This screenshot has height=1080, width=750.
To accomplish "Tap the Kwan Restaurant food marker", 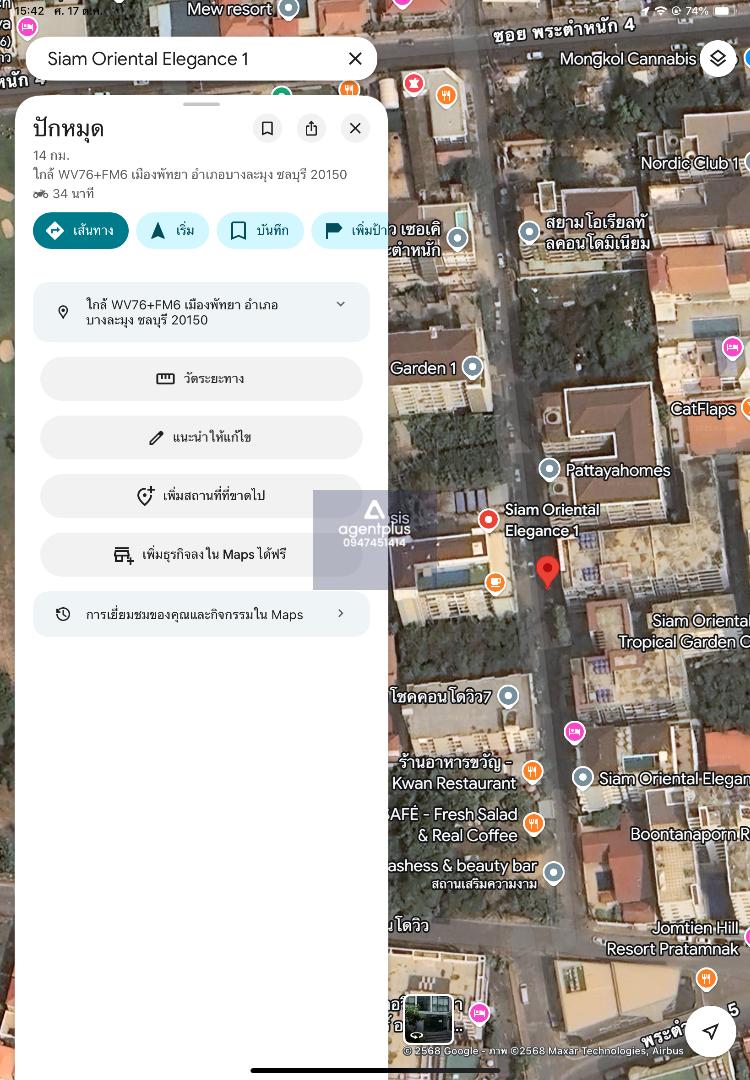I will [x=533, y=771].
